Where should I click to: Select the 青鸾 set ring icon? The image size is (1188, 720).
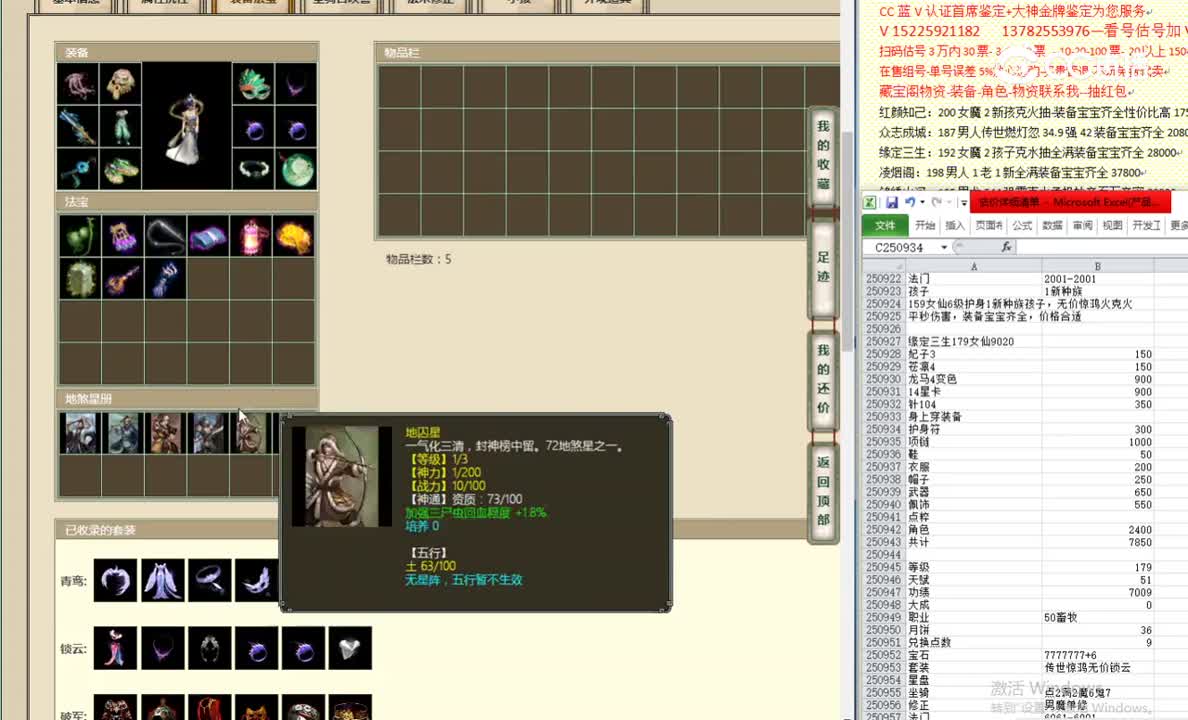tap(210, 581)
